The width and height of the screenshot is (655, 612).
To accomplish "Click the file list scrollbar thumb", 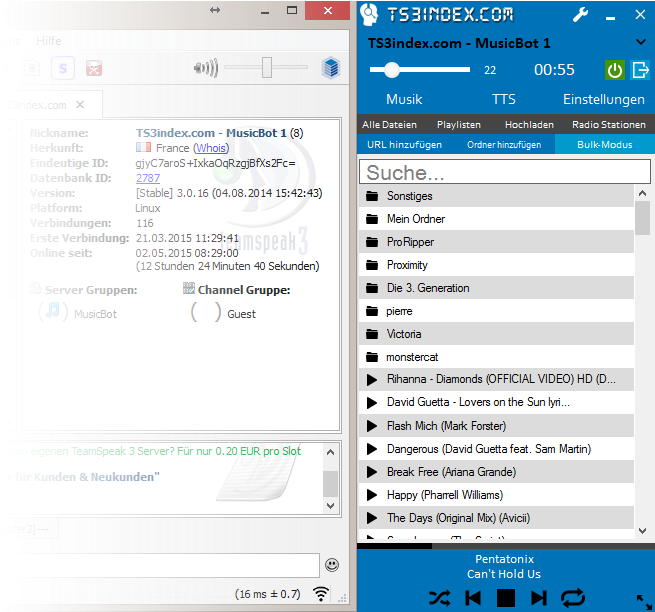I will pos(642,218).
